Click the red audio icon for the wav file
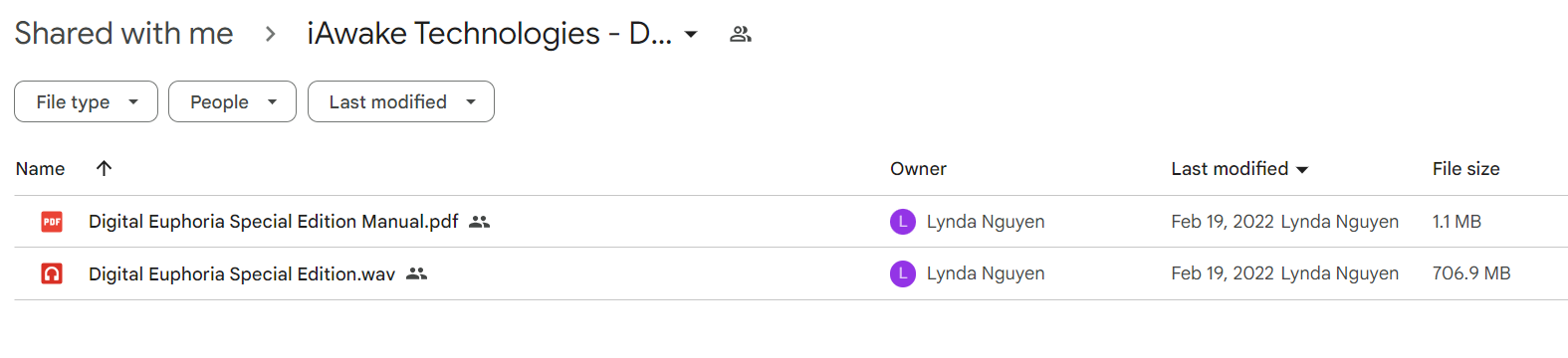This screenshot has height=358, width=1568. (52, 273)
